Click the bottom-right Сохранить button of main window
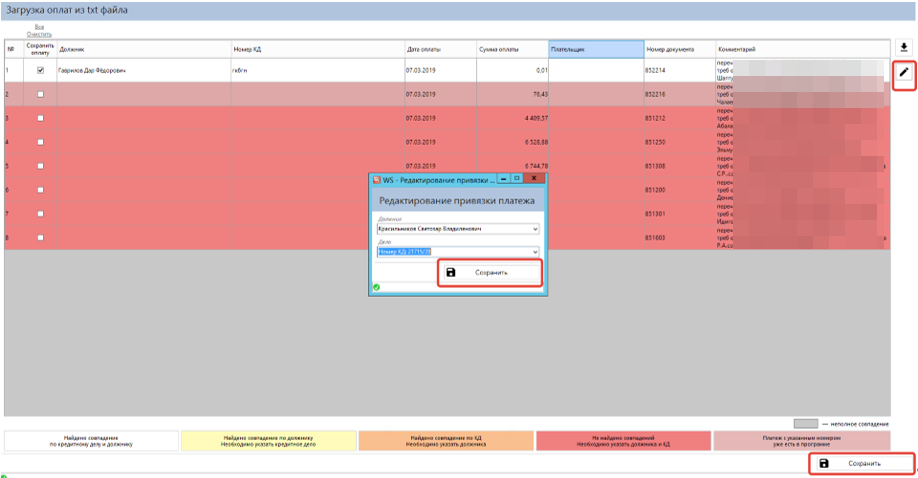Image resolution: width=918 pixels, height=478 pixels. [862, 463]
